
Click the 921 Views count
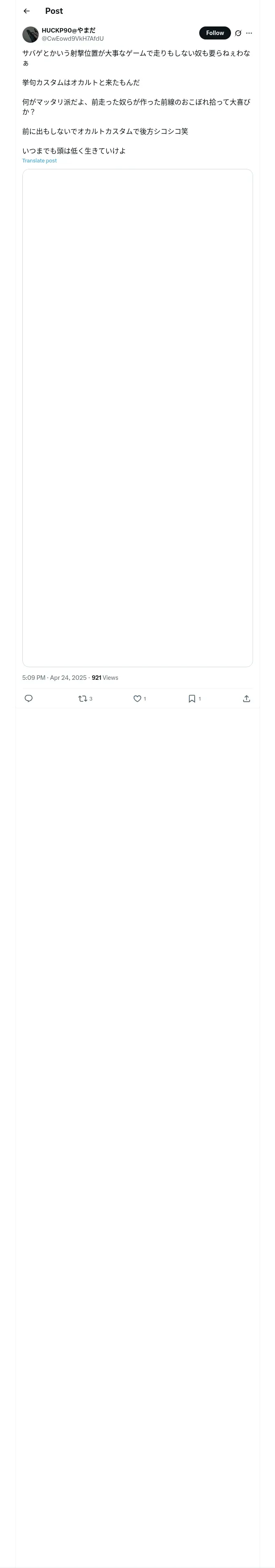(x=105, y=677)
